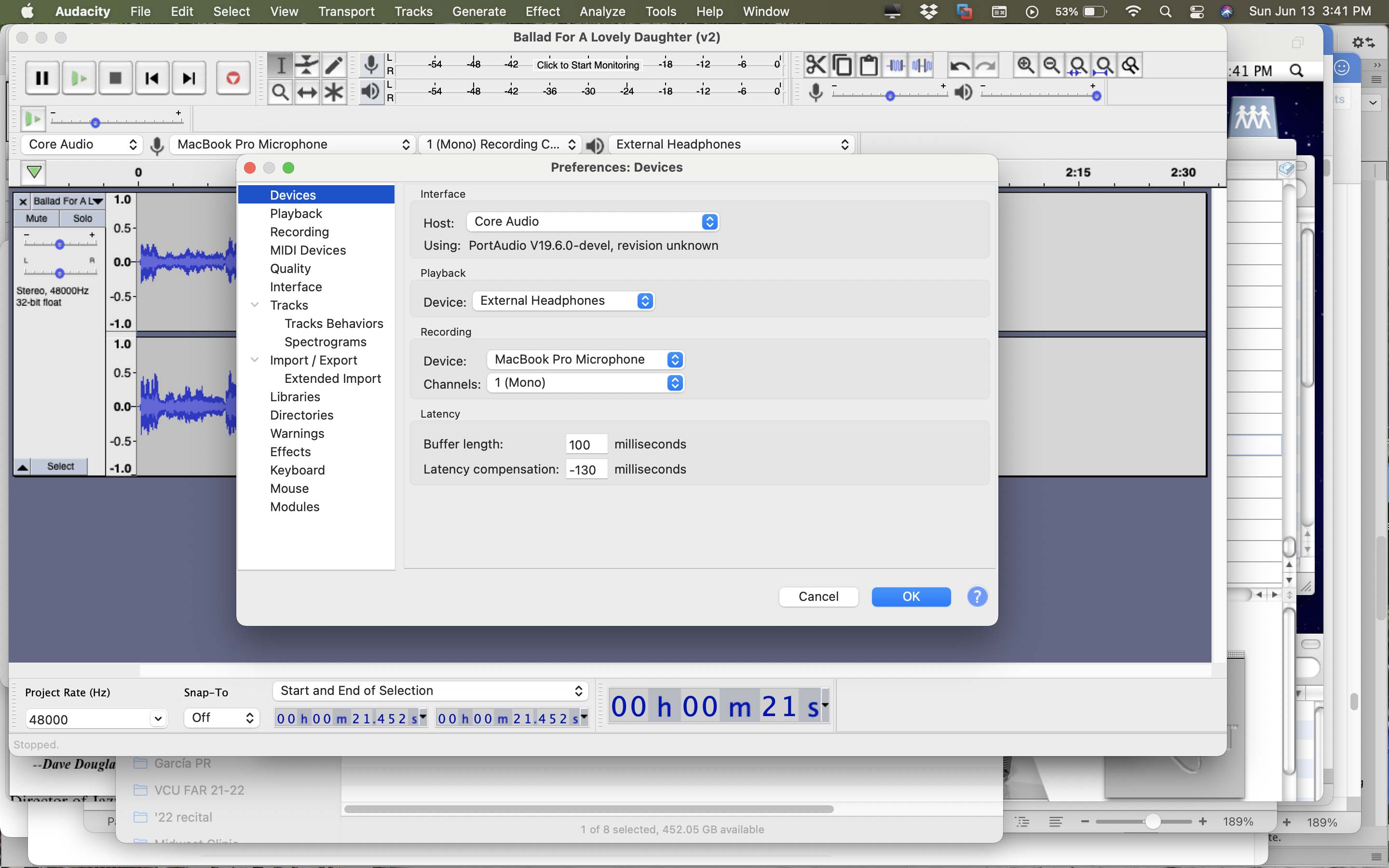Click the Buffer length input field
The height and width of the screenshot is (868, 1389).
coord(586,443)
